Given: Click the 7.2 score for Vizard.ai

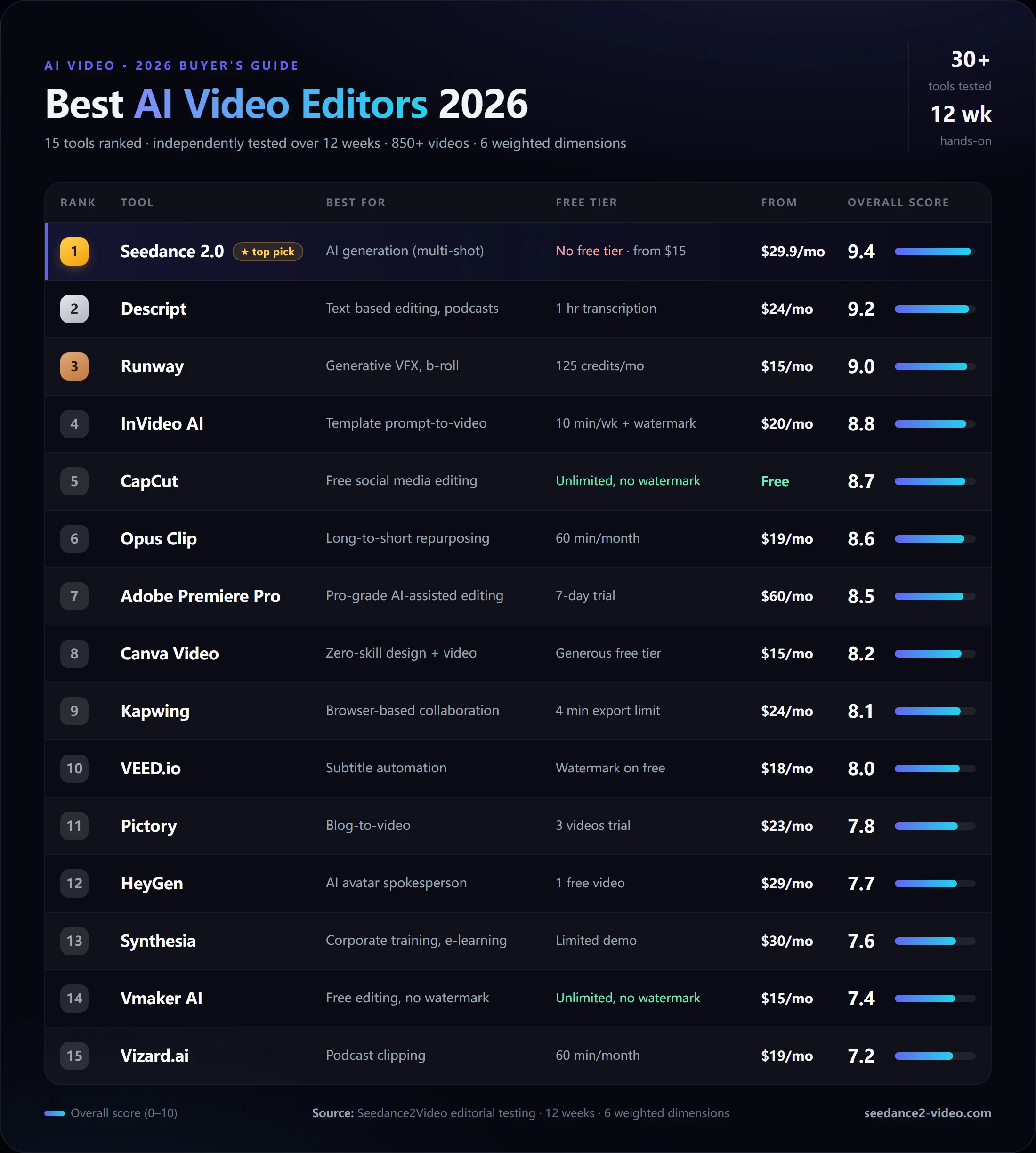Looking at the screenshot, I should (861, 1057).
